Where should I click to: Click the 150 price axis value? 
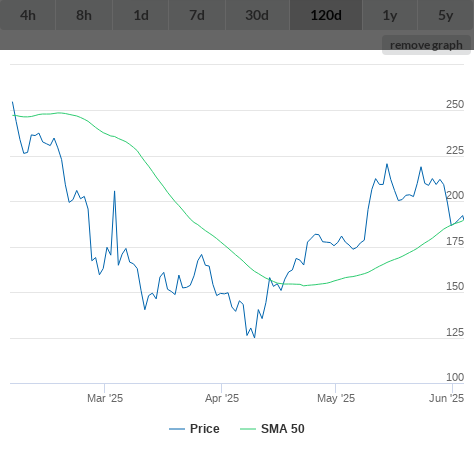[455, 286]
